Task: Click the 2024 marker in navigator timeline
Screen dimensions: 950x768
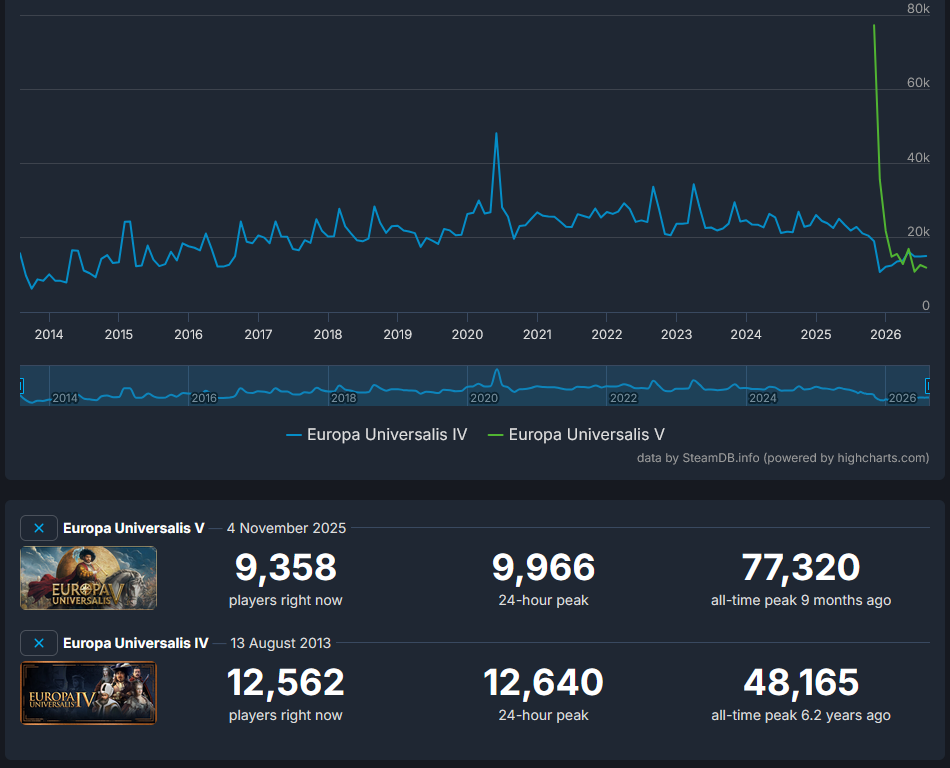Action: [763, 398]
